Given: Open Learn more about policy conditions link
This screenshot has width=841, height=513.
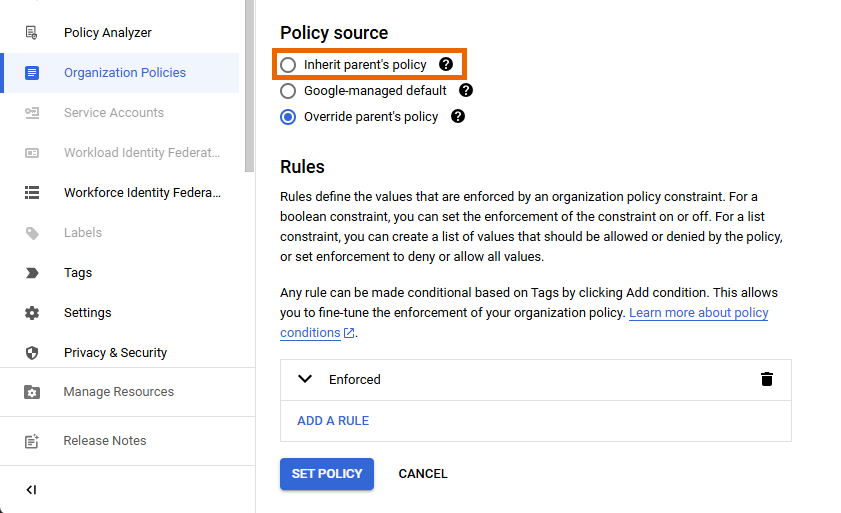Looking at the screenshot, I should click(698, 313).
